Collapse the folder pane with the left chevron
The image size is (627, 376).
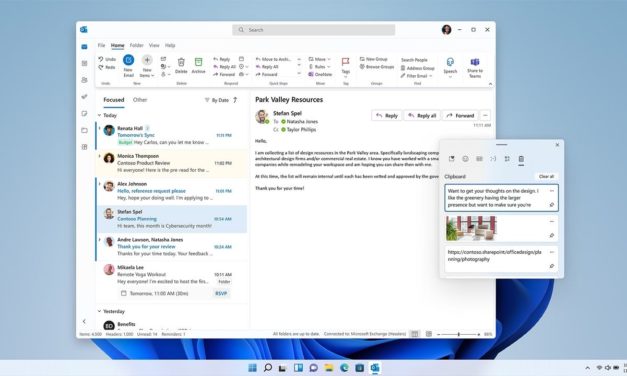coord(84,321)
